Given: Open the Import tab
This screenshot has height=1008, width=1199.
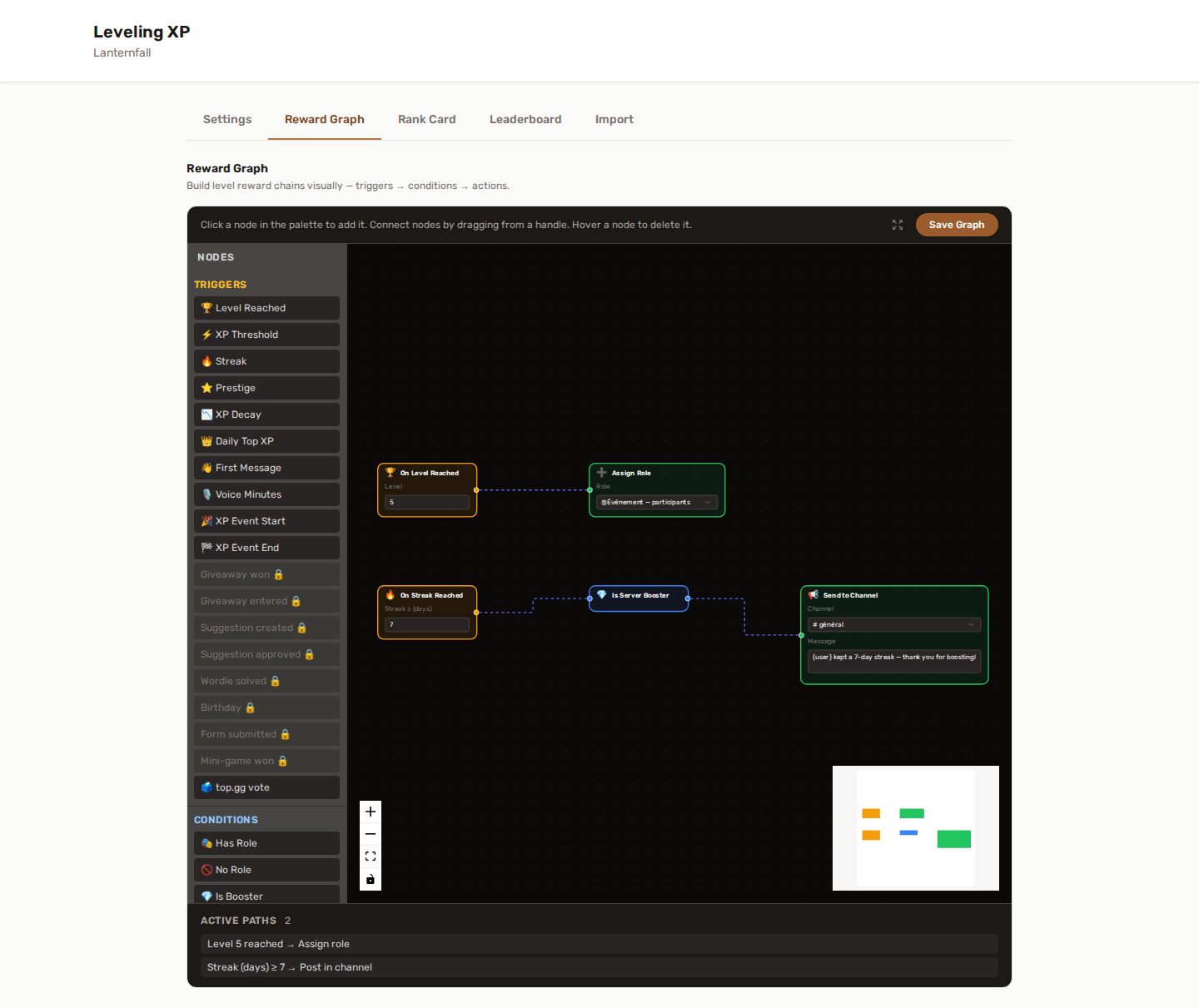Looking at the screenshot, I should point(614,119).
